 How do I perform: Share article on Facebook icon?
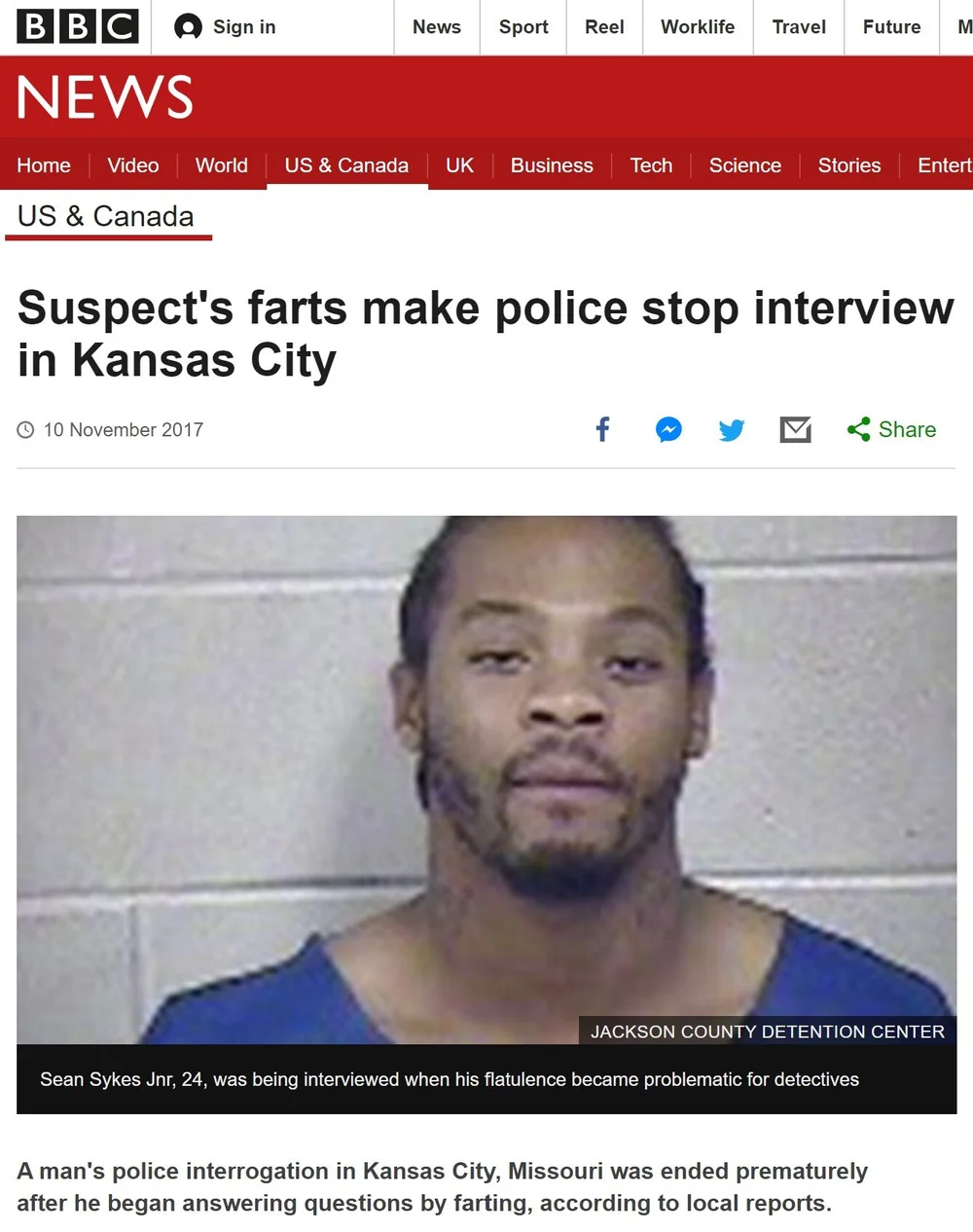pyautogui.click(x=602, y=429)
